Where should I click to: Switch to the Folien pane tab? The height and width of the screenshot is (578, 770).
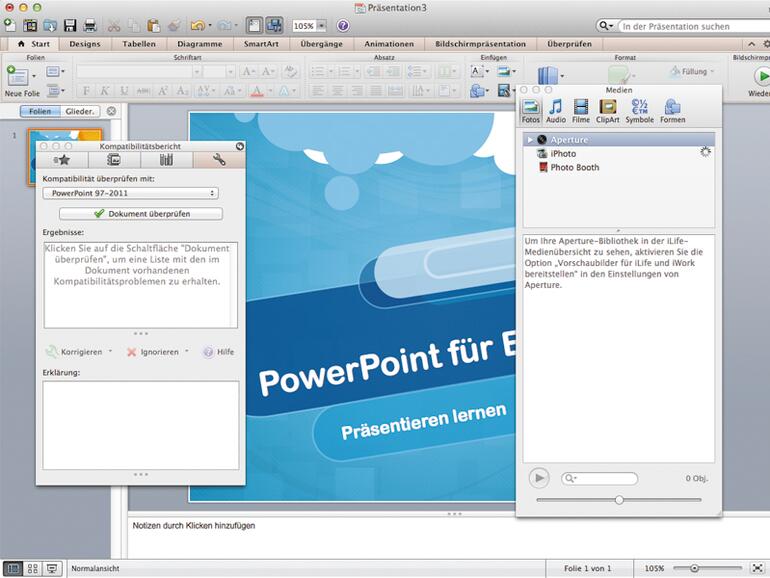(40, 111)
